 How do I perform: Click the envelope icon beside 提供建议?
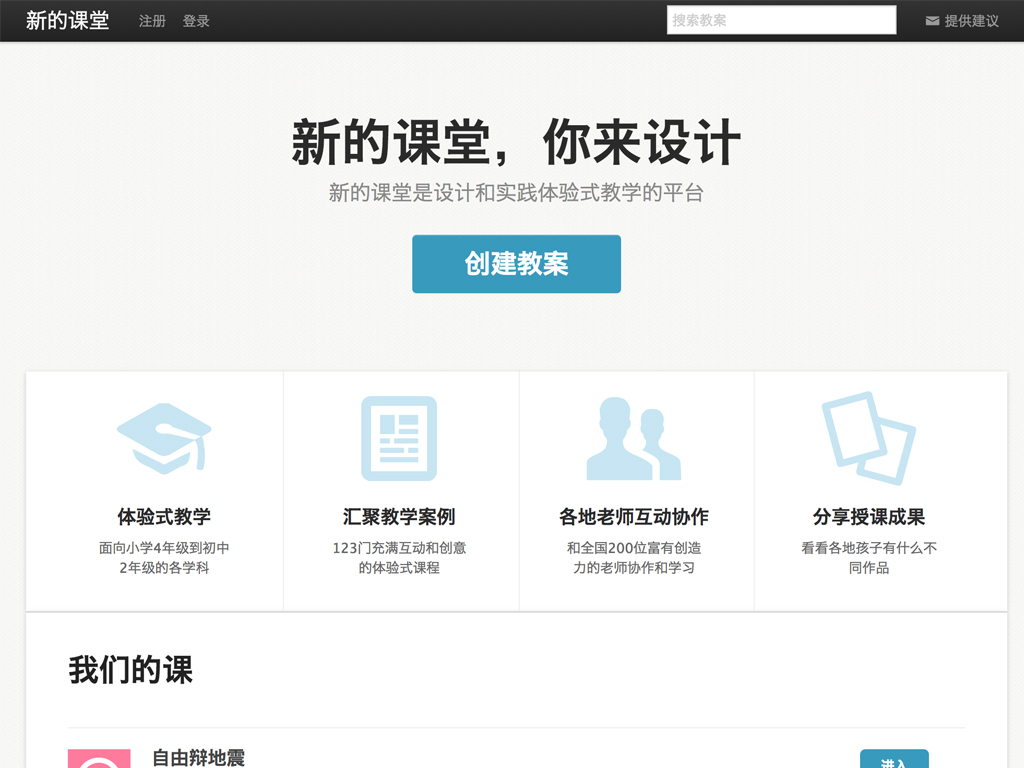coord(932,21)
